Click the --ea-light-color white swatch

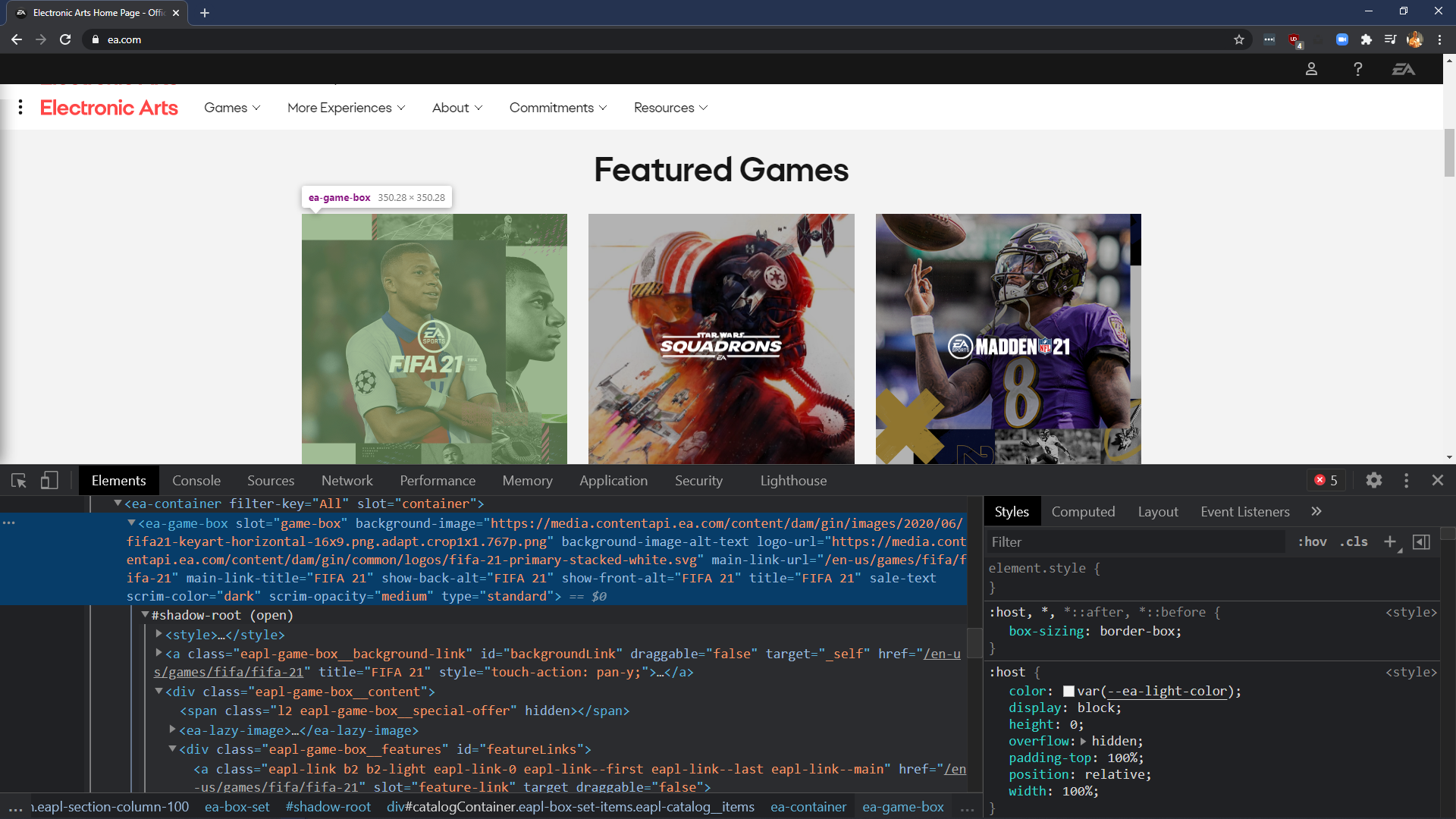coord(1068,691)
